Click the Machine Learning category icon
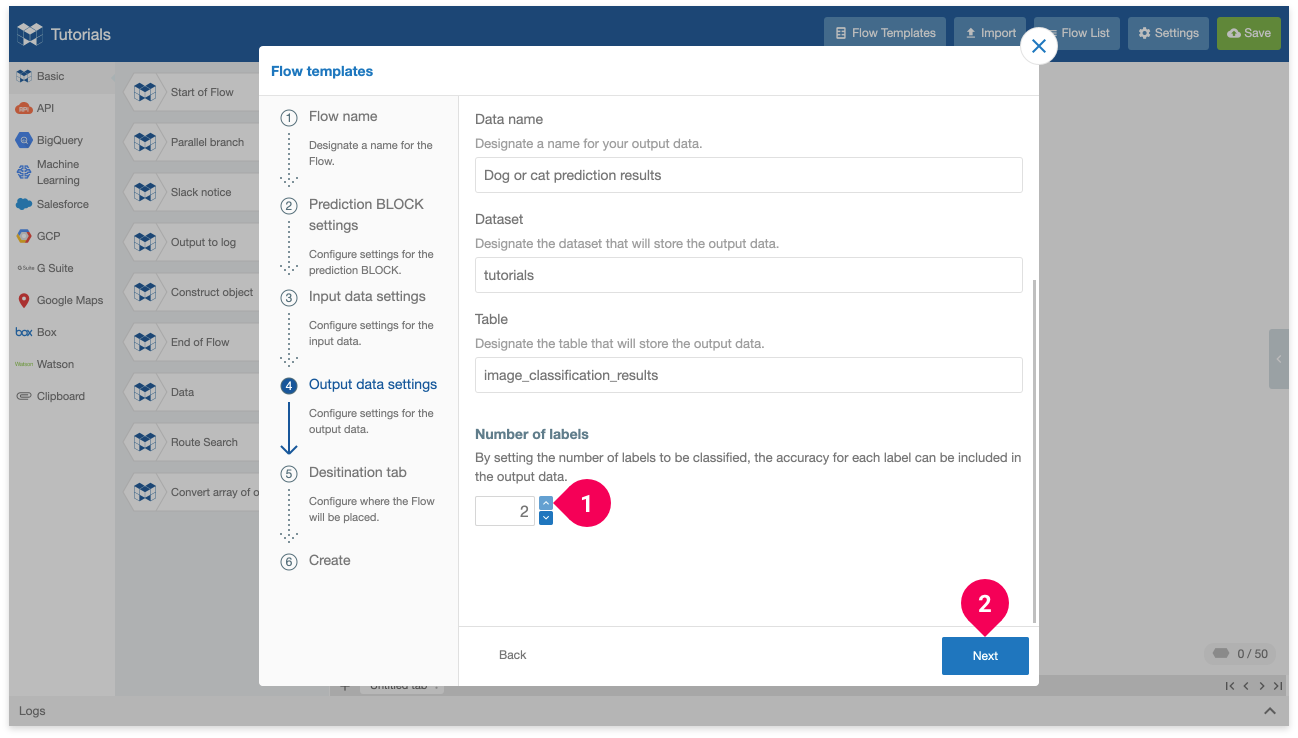Viewport: 1298px width, 738px height. 24,172
